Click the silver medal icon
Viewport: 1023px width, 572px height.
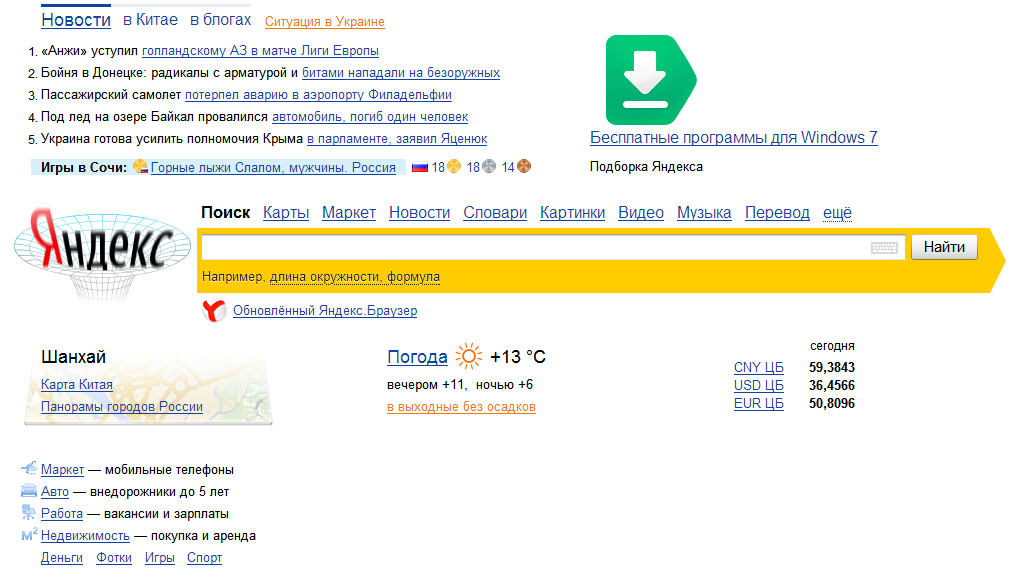point(489,167)
